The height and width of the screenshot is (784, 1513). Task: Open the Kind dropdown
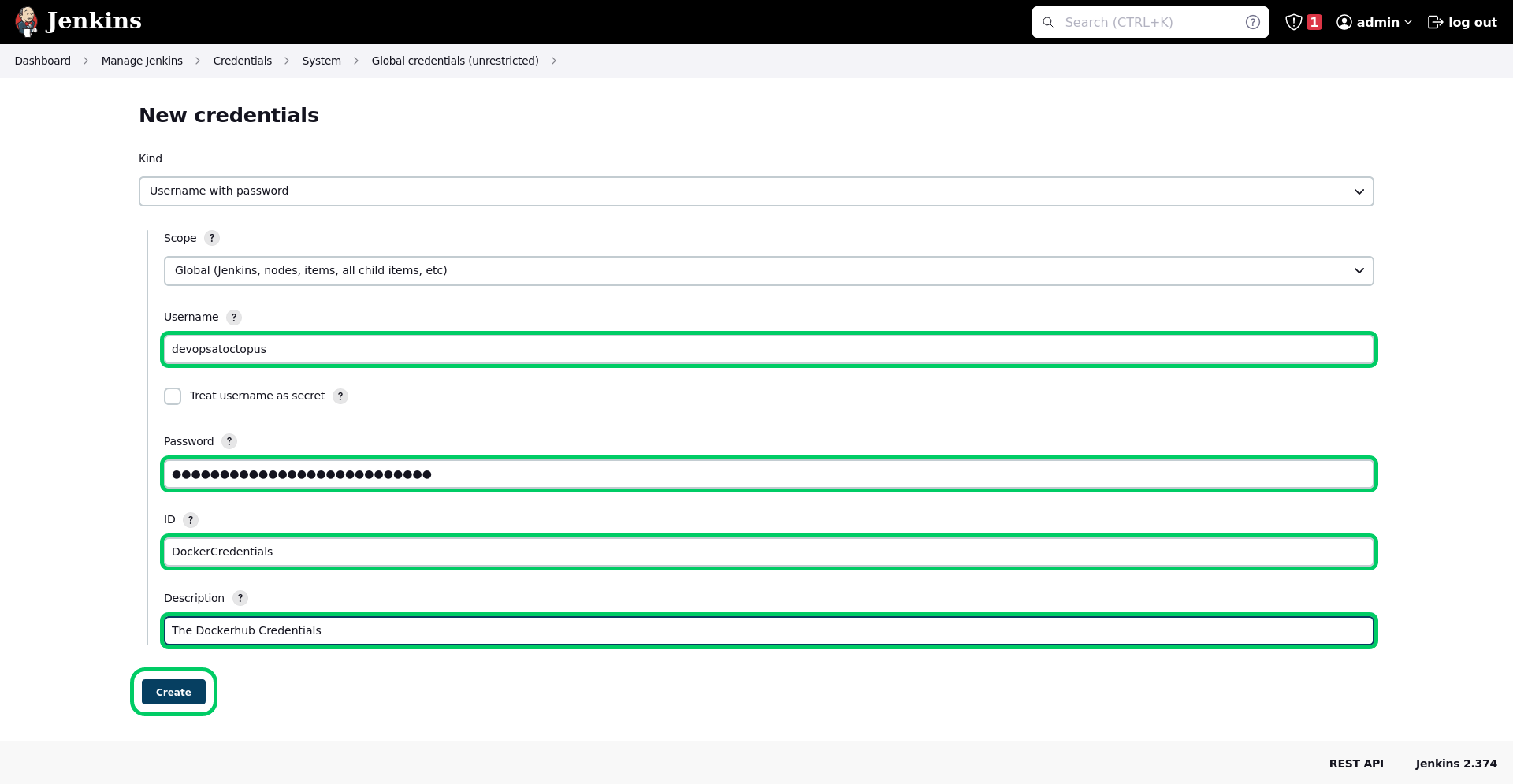756,191
